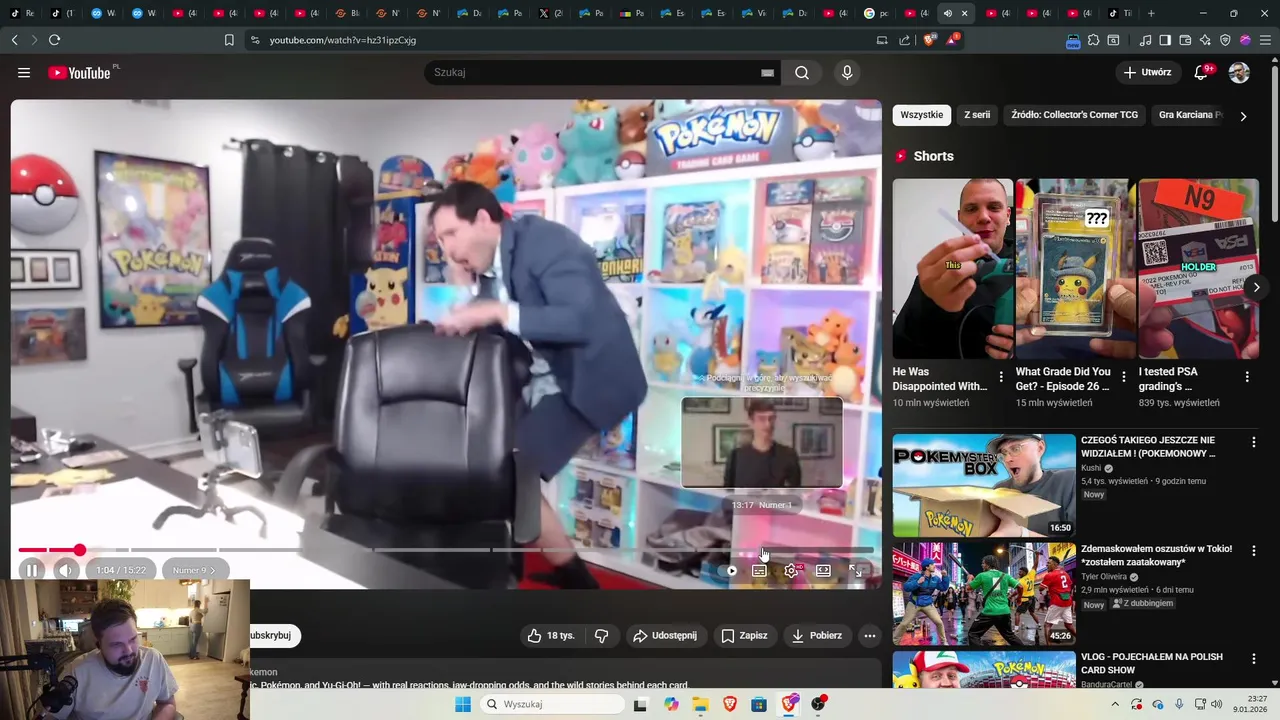Image resolution: width=1280 pixels, height=720 pixels.
Task: Open the account avatar menu
Action: click(1239, 72)
